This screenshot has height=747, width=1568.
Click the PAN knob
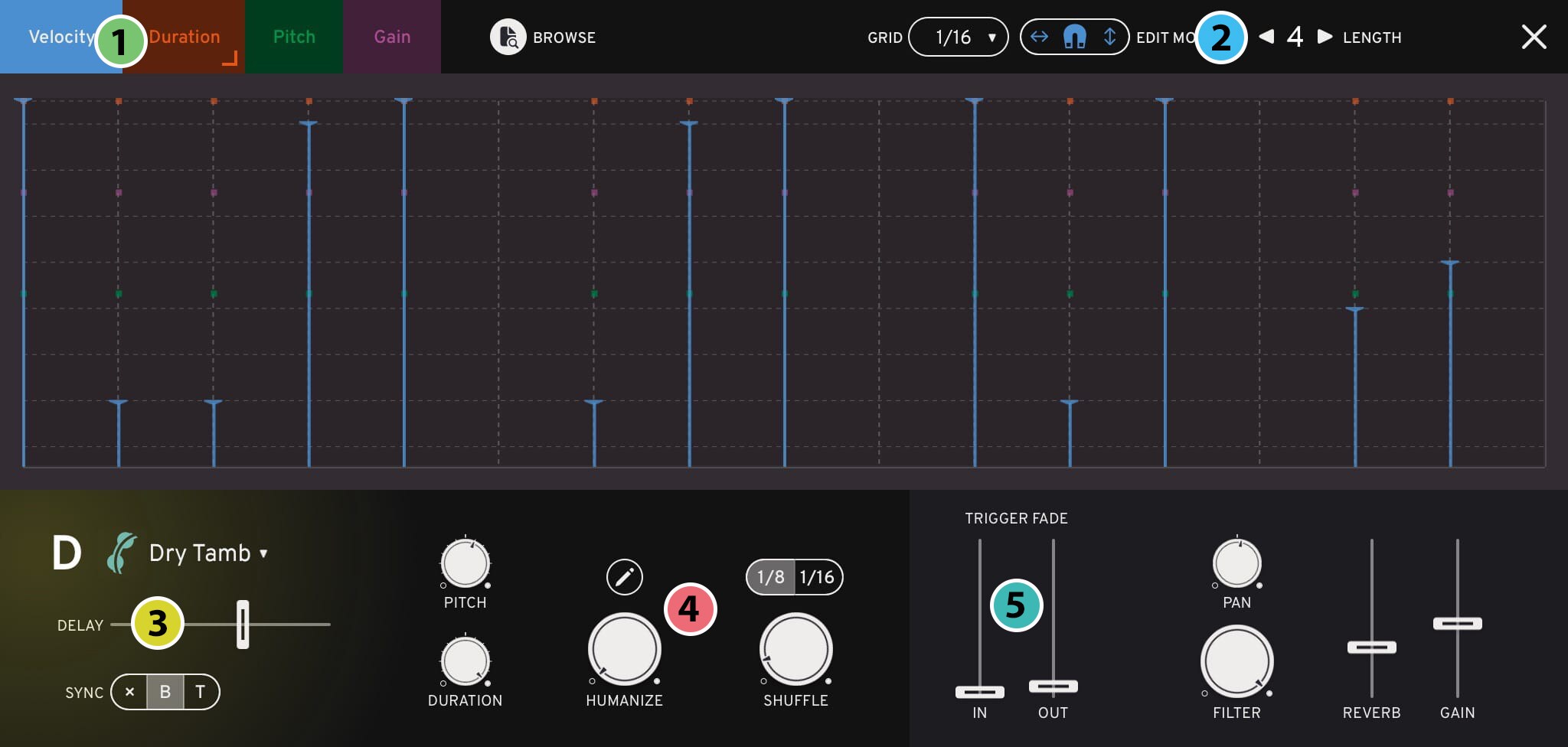click(1237, 563)
